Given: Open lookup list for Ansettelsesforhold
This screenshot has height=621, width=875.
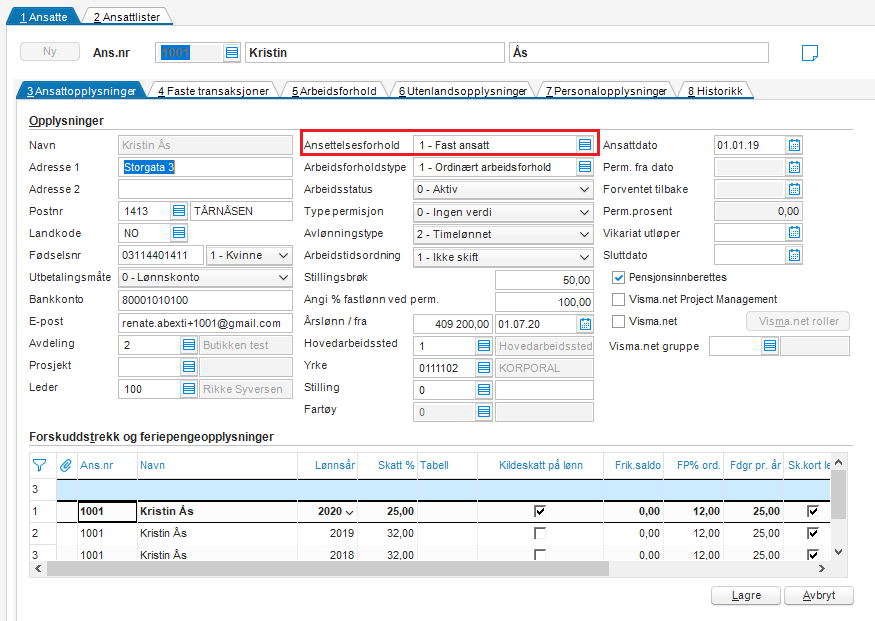Looking at the screenshot, I should (584, 145).
